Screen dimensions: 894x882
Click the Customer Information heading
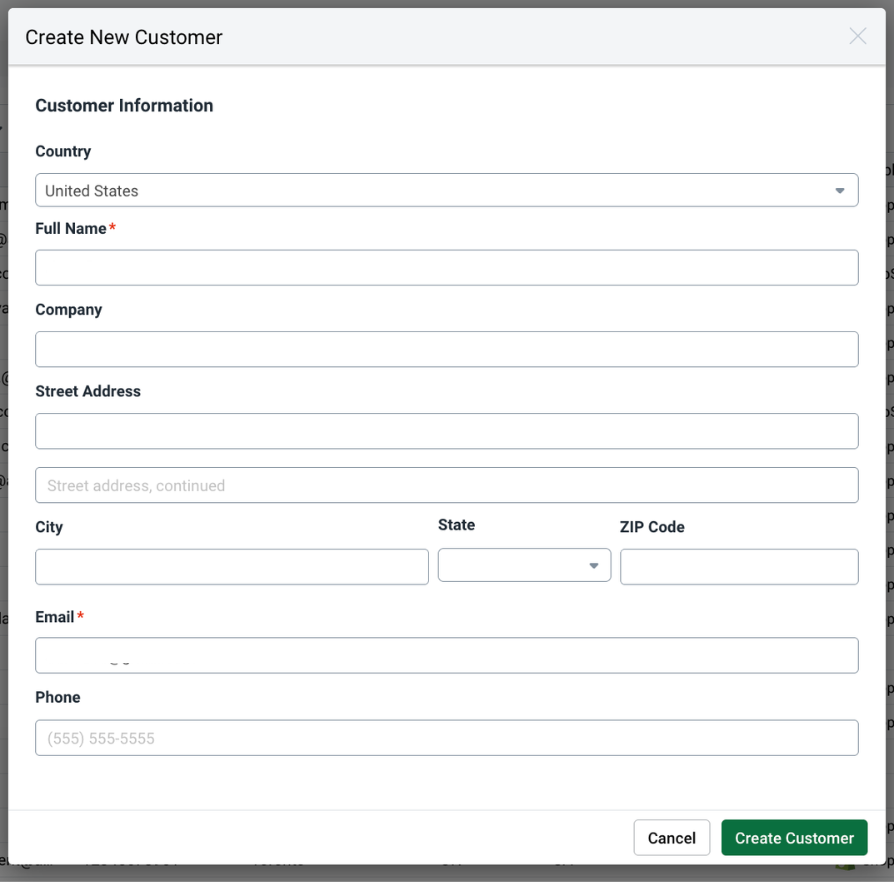[x=124, y=105]
